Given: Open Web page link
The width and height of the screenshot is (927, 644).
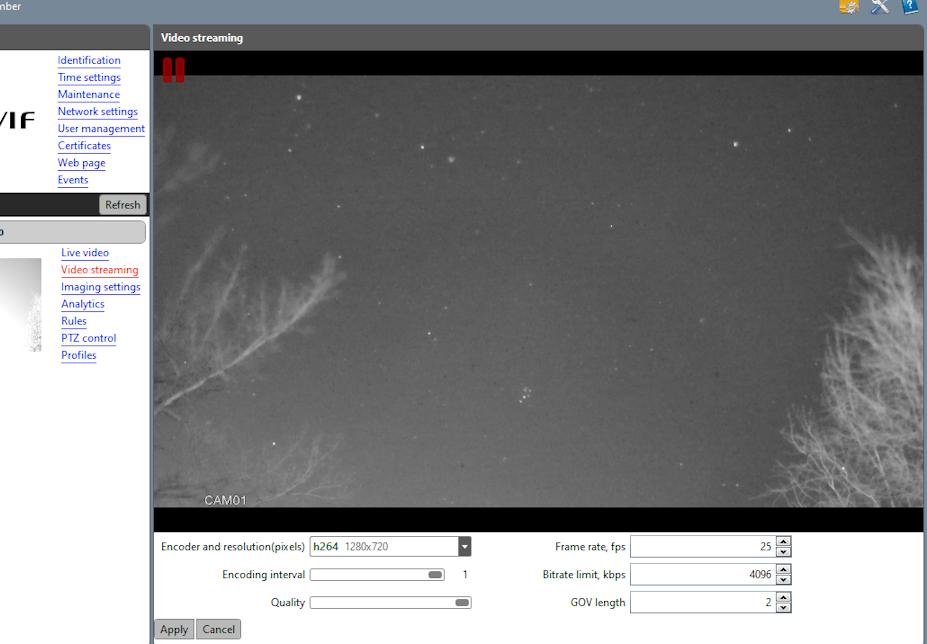Looking at the screenshot, I should [x=82, y=163].
